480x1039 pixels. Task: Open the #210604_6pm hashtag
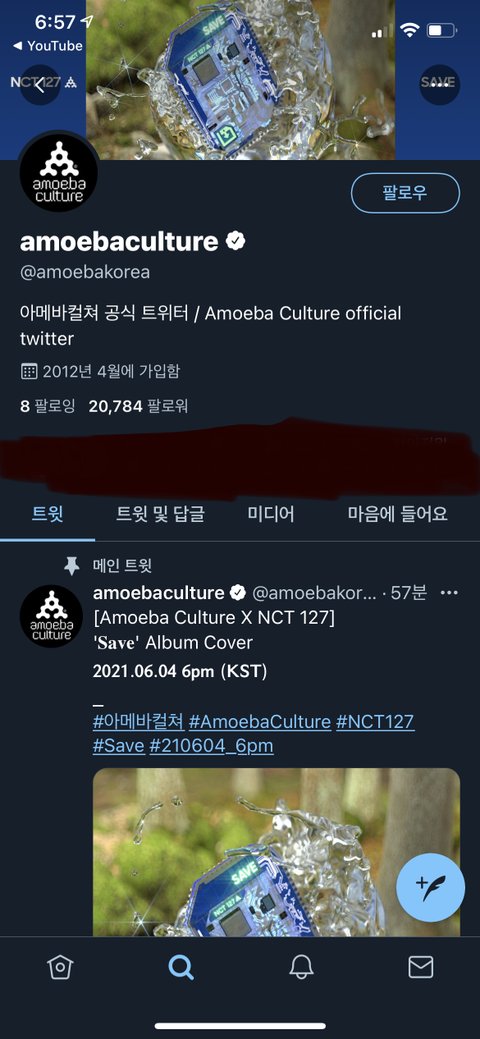(211, 746)
